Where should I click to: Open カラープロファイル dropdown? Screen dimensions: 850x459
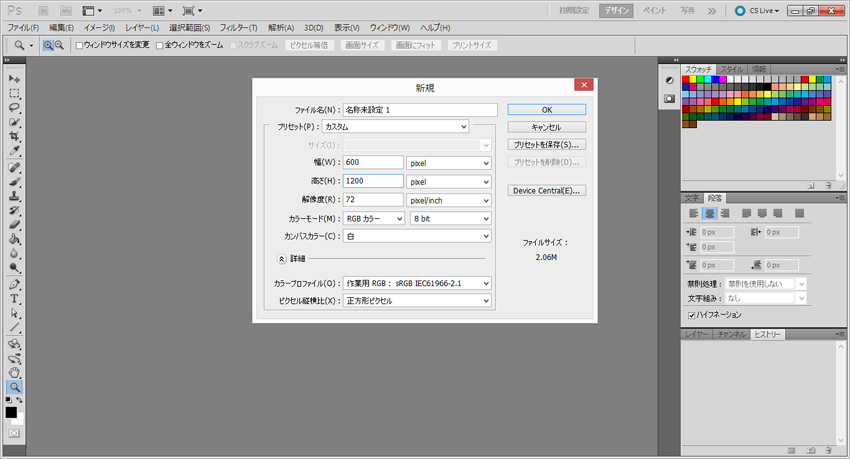417,283
